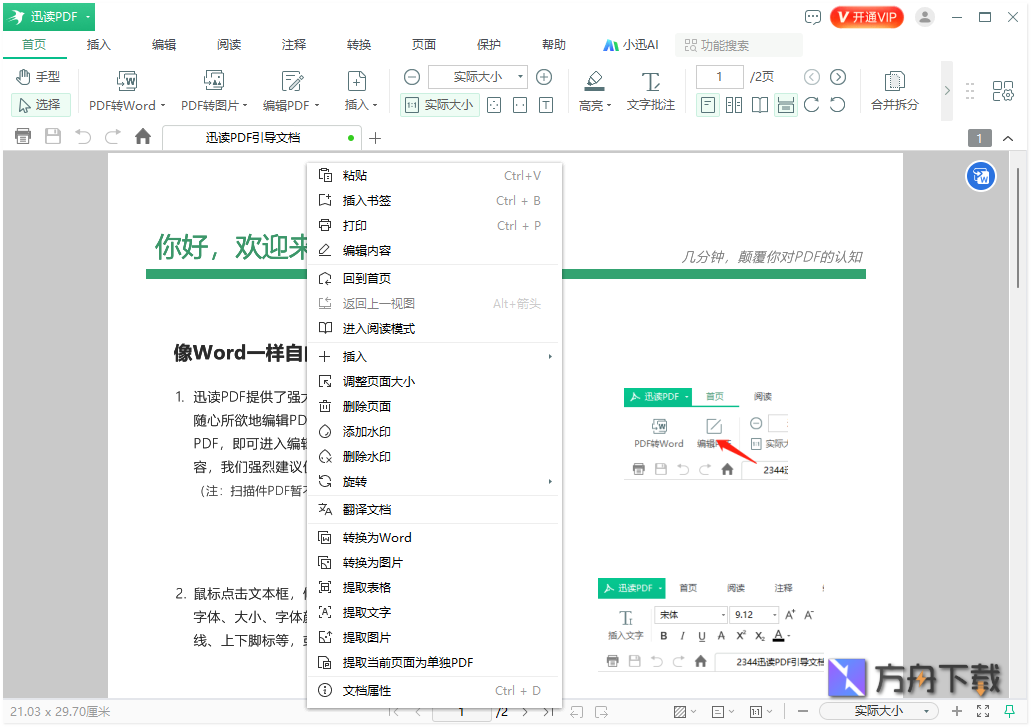Viewport: 1031px width, 727px height.
Task: Go to previous page with left arrow circle
Action: pos(812,77)
